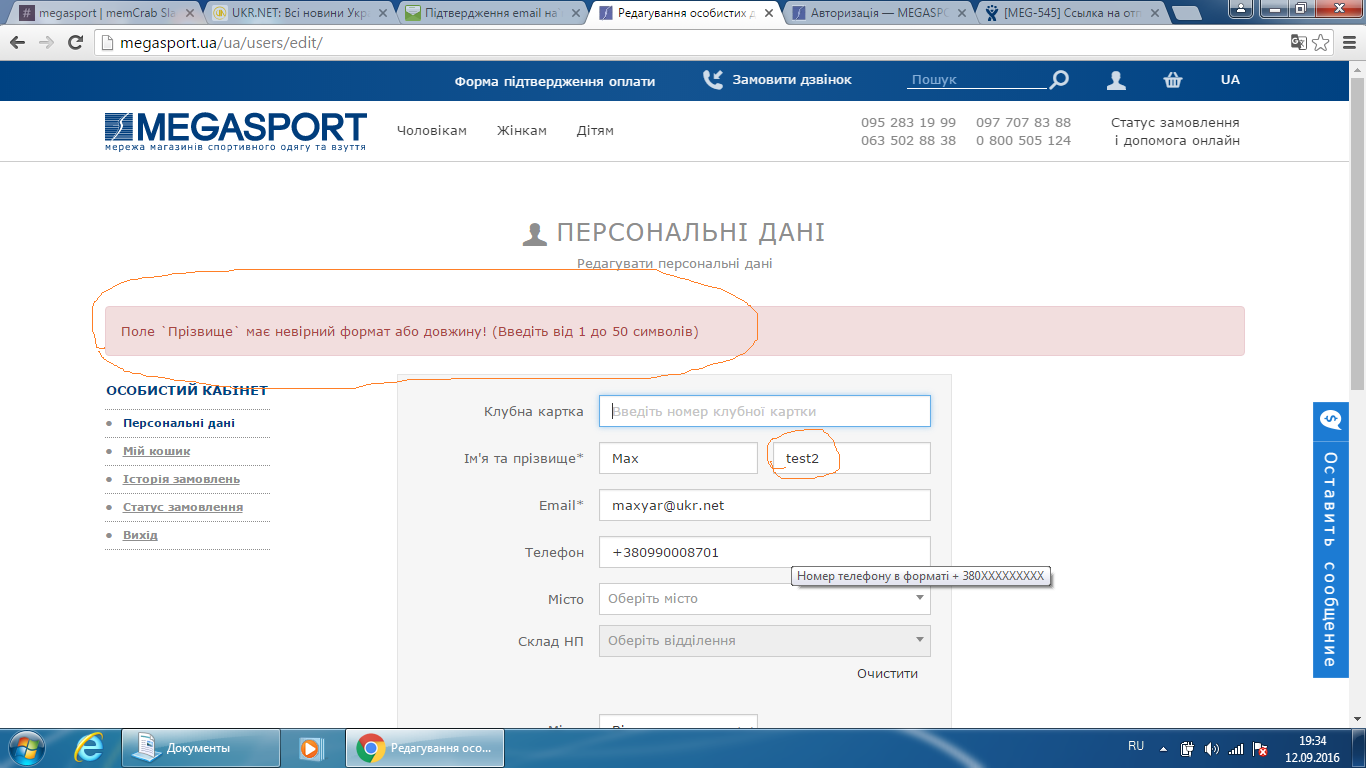Bookmark page with star icon
Viewport: 1366px width, 768px height.
pos(1321,43)
